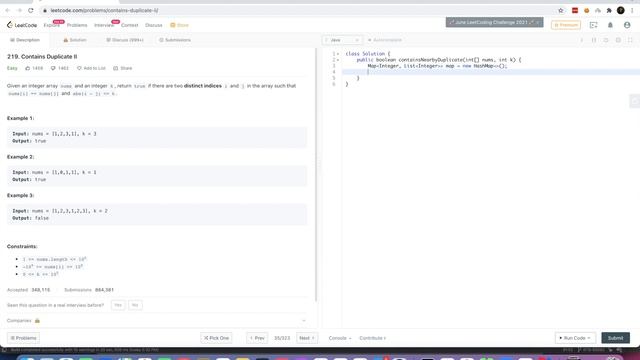Open the user profile avatar menu

(x=627, y=25)
